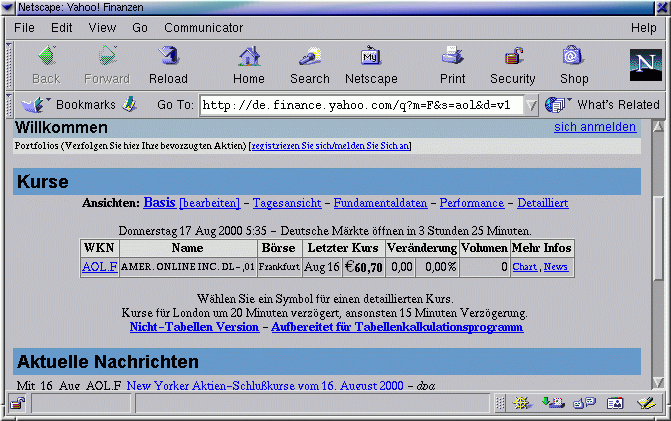Open Newsgroups from component bar

pos(584,403)
